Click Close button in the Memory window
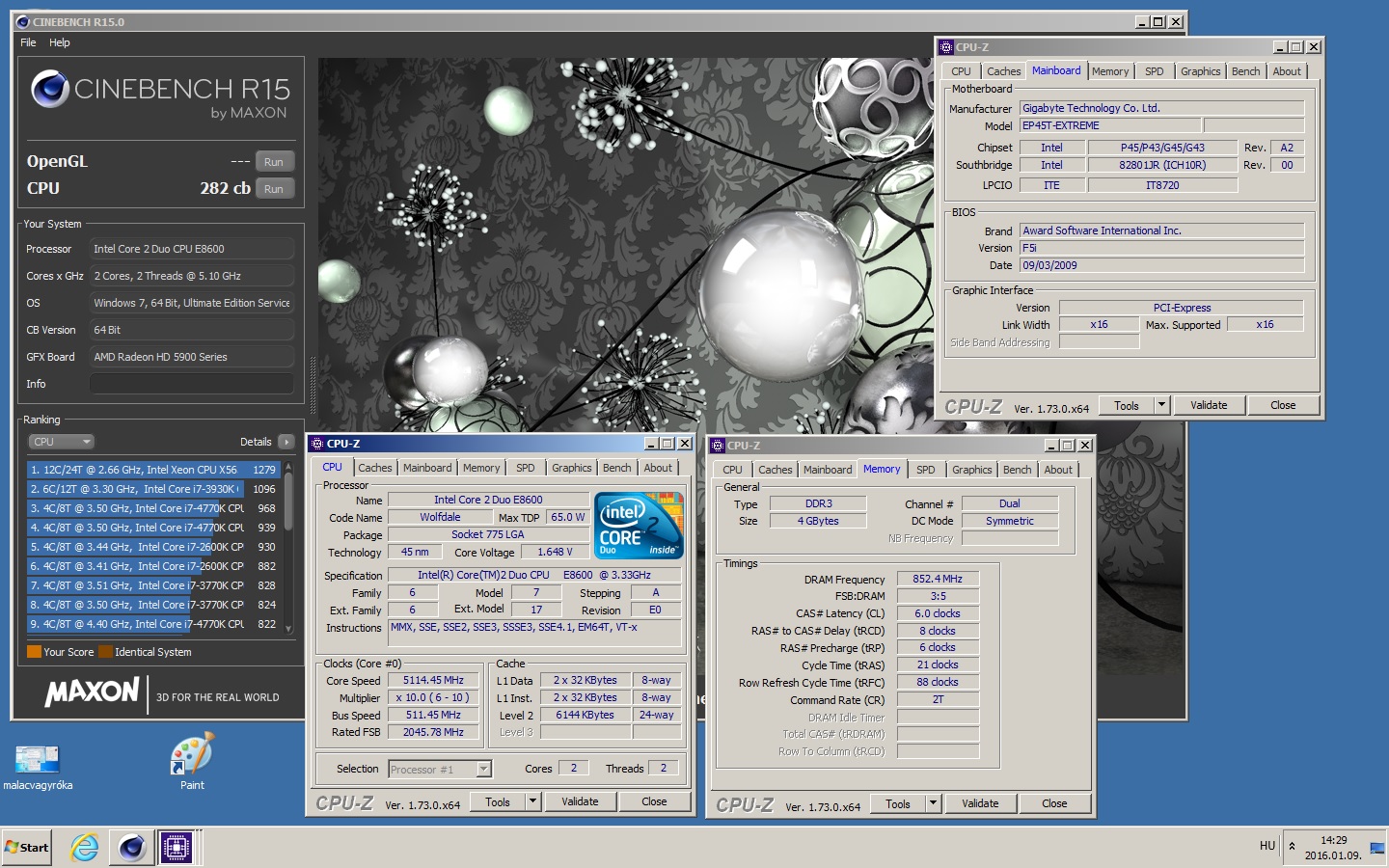Screen dimensions: 1389x868 pos(1054,803)
